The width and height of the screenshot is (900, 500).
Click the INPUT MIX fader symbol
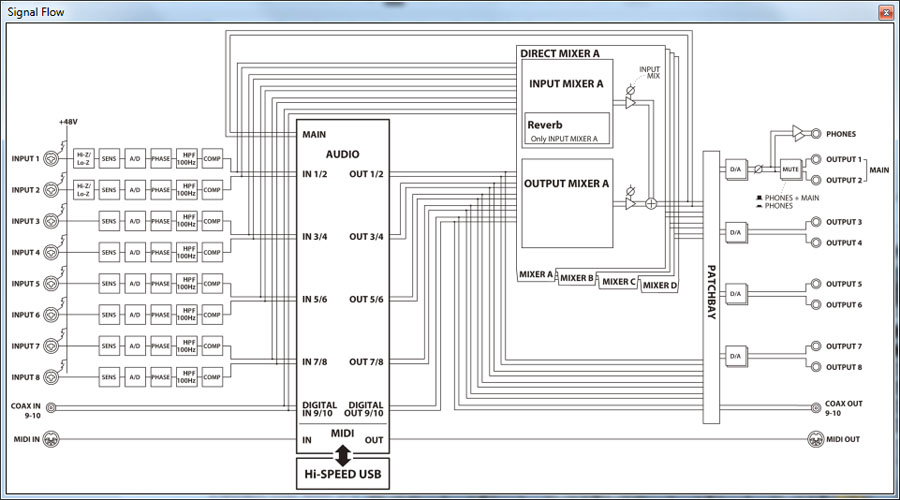click(x=630, y=102)
